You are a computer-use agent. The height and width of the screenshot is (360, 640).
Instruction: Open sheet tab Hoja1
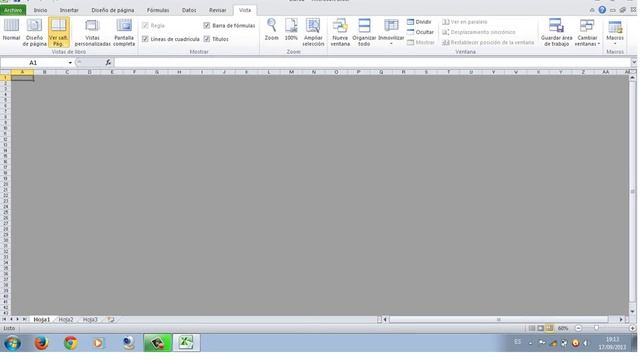click(x=41, y=320)
